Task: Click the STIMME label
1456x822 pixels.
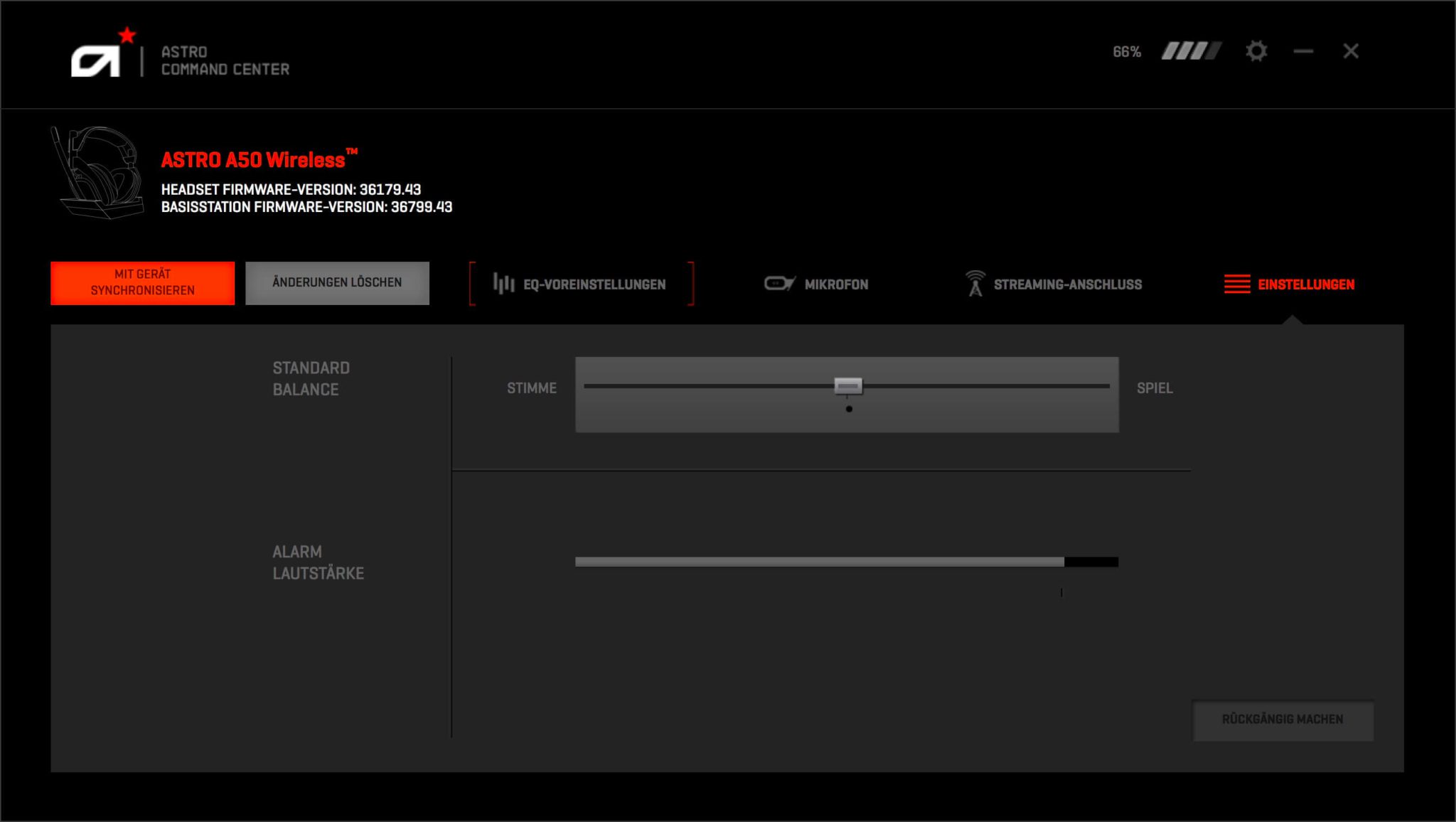Action: pos(531,388)
